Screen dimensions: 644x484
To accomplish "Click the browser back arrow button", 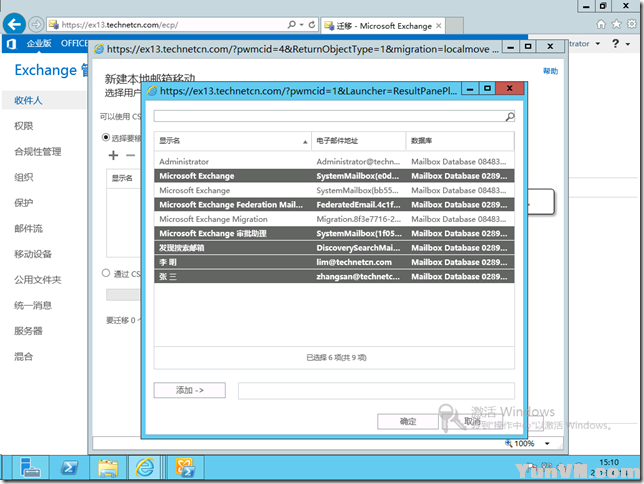I will (14, 25).
